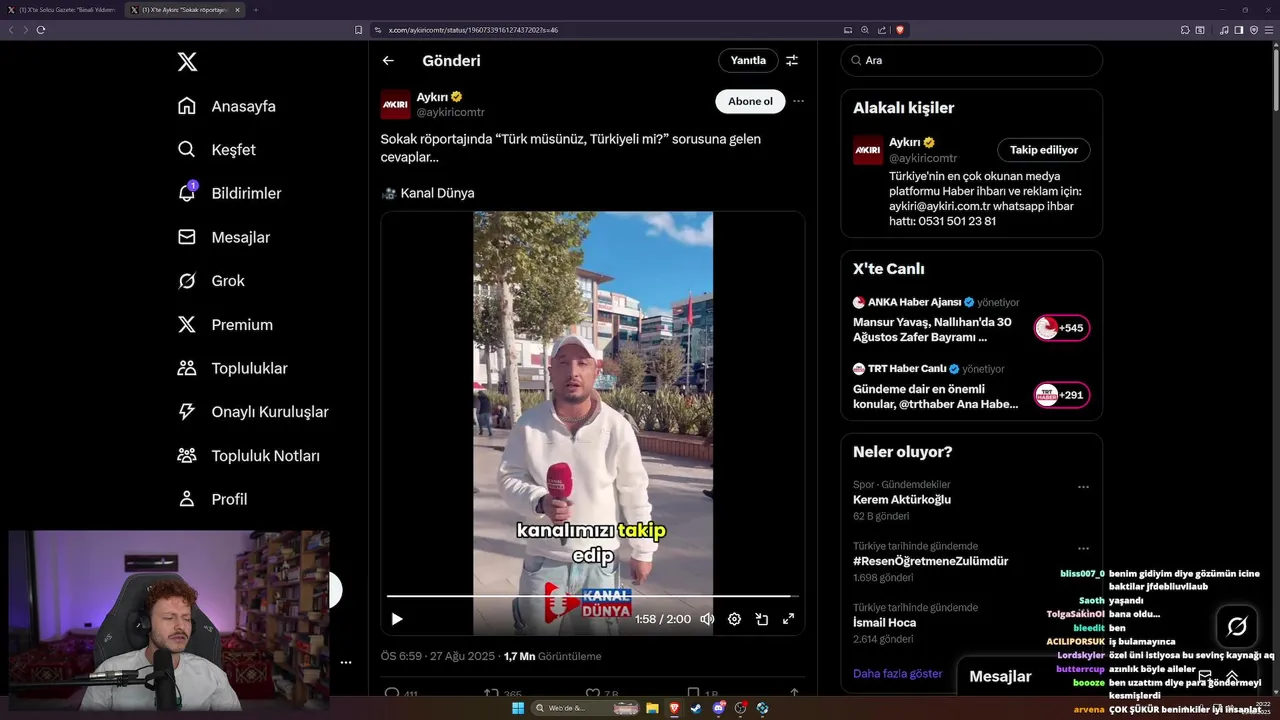Open Keşfet explore page
The width and height of the screenshot is (1280, 720).
(216, 150)
